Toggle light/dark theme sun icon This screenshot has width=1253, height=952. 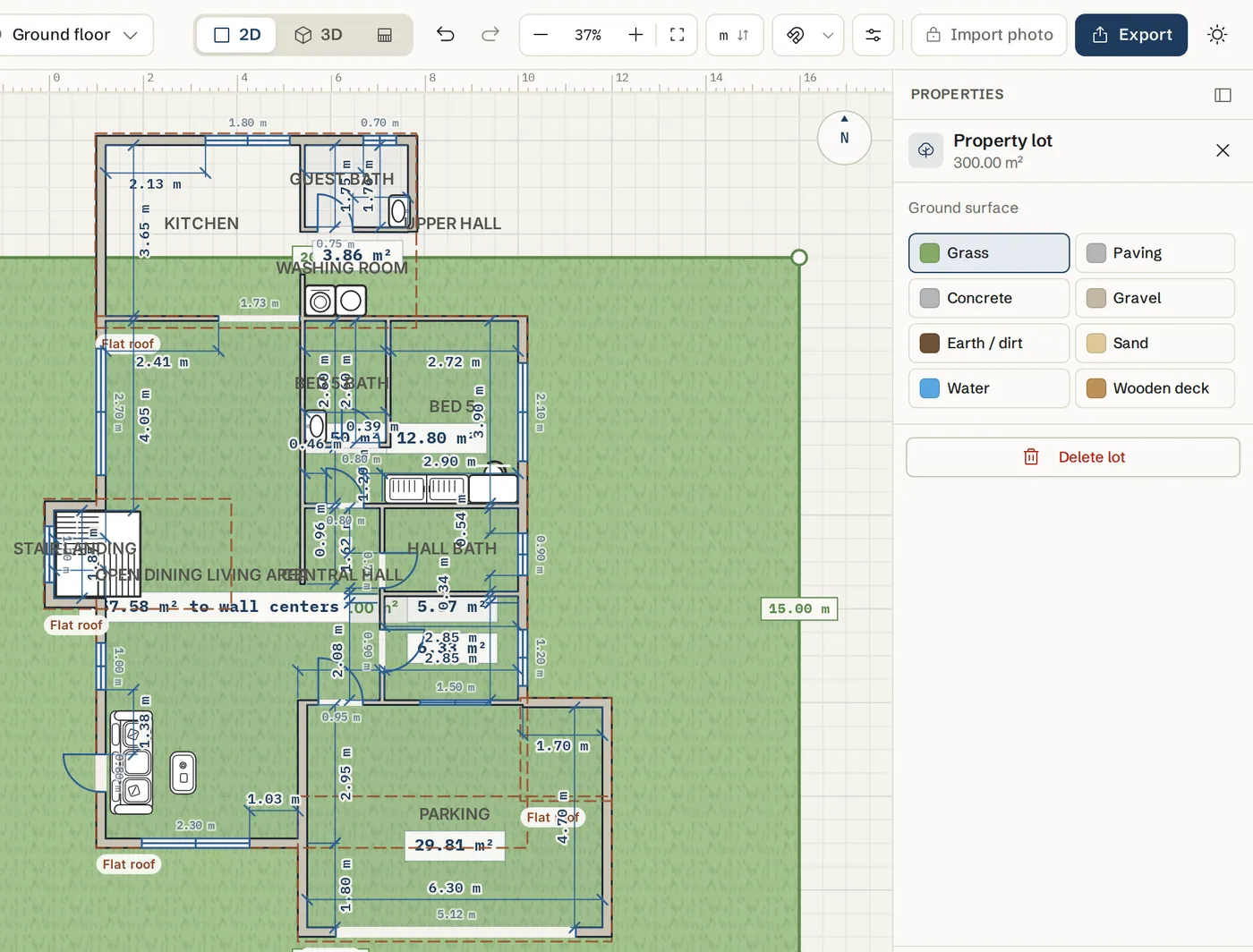pos(1217,35)
